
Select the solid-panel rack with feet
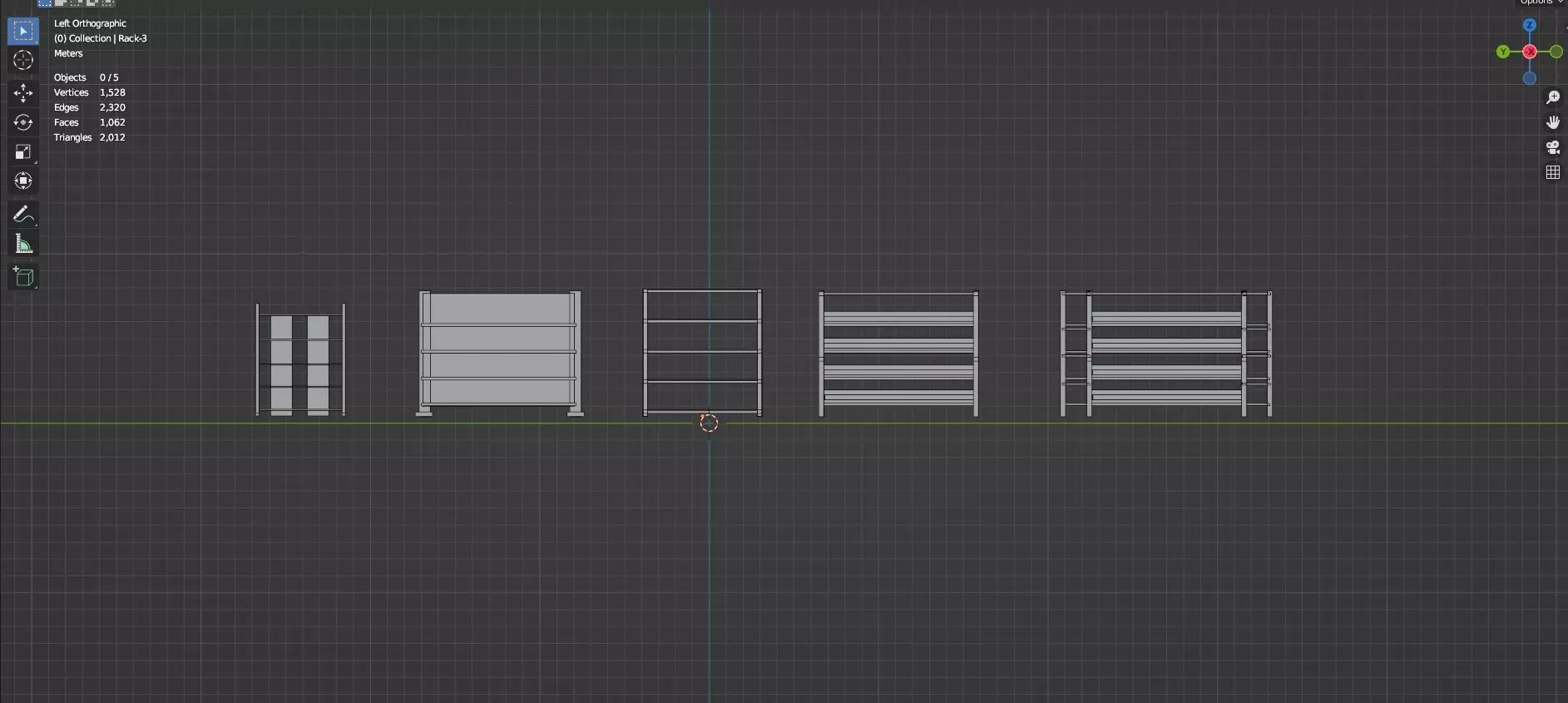point(499,354)
